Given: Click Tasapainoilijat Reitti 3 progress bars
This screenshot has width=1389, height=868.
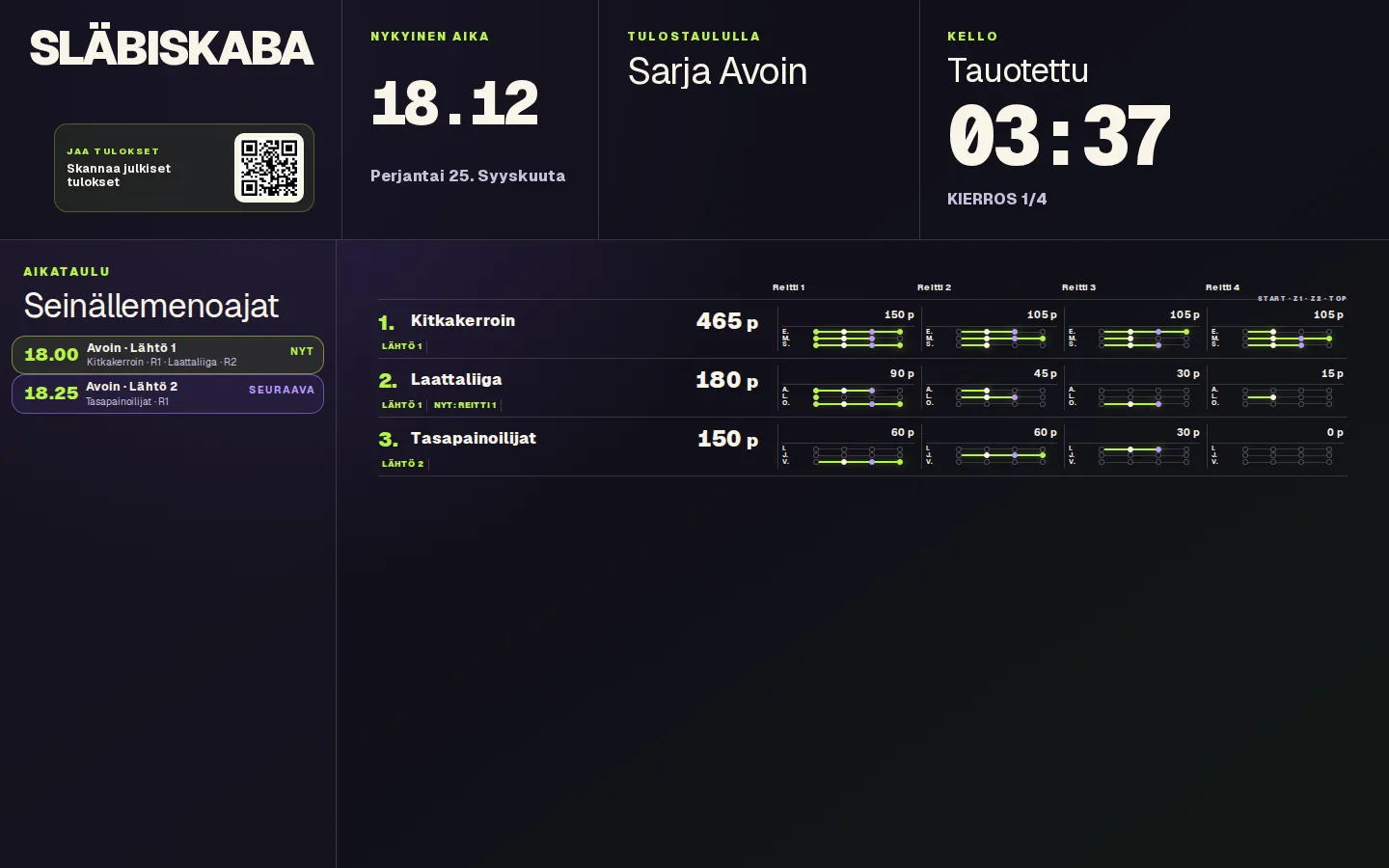Looking at the screenshot, I should pos(1143,456).
